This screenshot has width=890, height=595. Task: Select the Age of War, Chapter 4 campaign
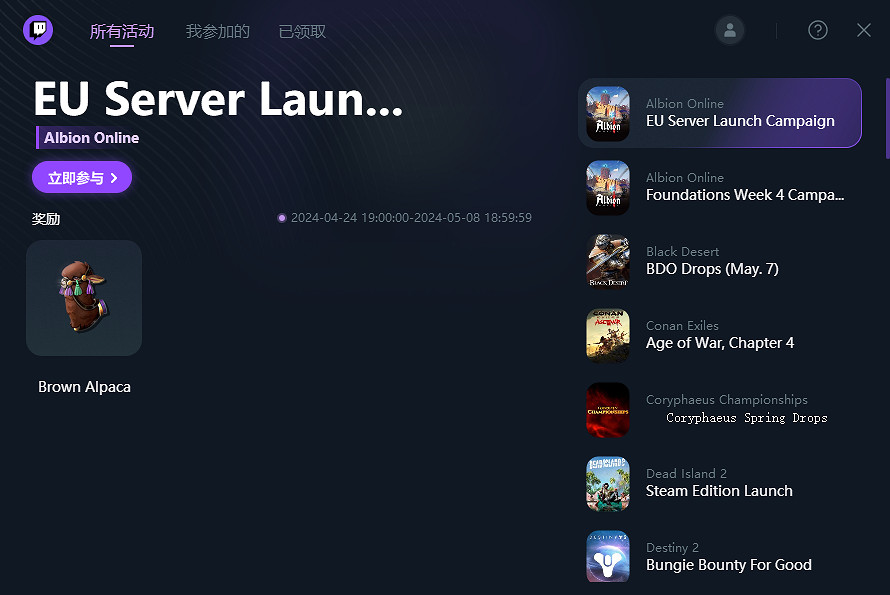(720, 343)
